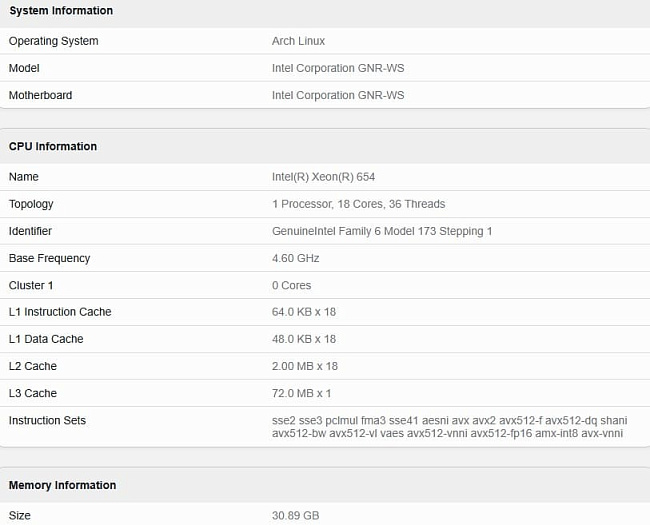Image resolution: width=650 pixels, height=525 pixels.
Task: Select the Identifier label
Action: [30, 231]
